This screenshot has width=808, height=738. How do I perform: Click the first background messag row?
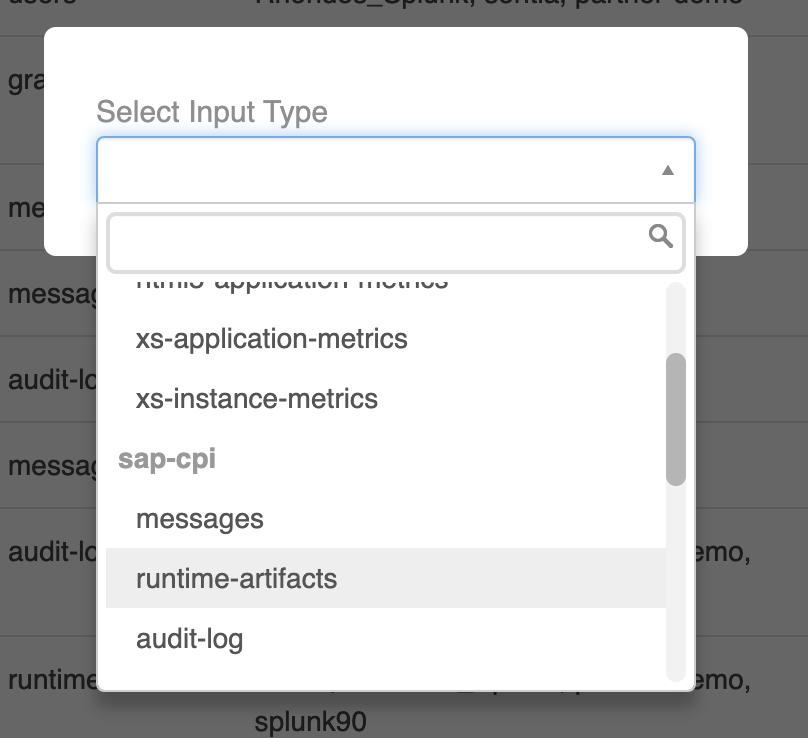click(50, 294)
